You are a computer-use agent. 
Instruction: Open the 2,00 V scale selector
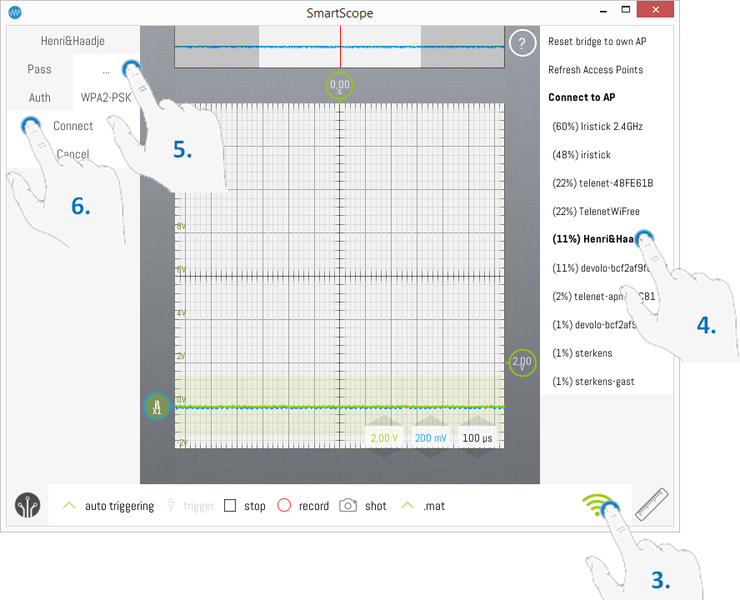click(x=383, y=438)
